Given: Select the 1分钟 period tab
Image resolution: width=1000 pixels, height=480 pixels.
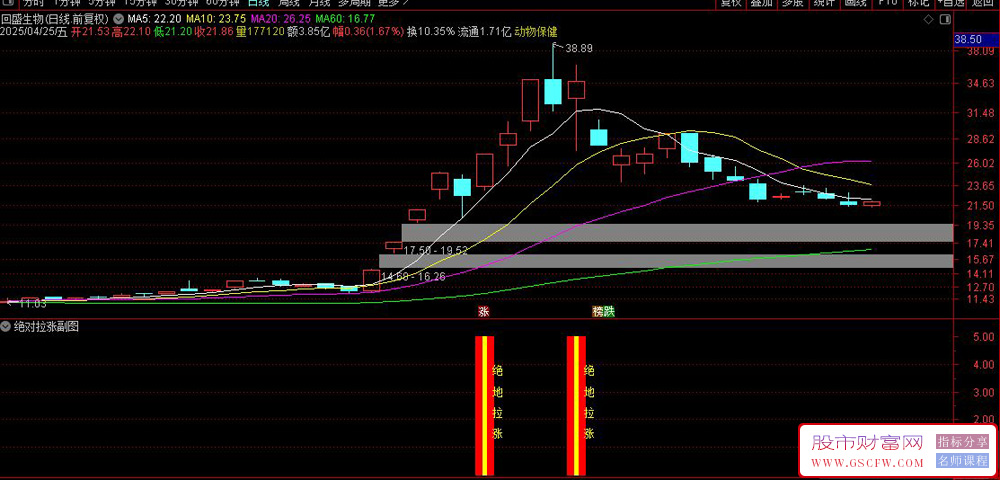Looking at the screenshot, I should [67, 3].
